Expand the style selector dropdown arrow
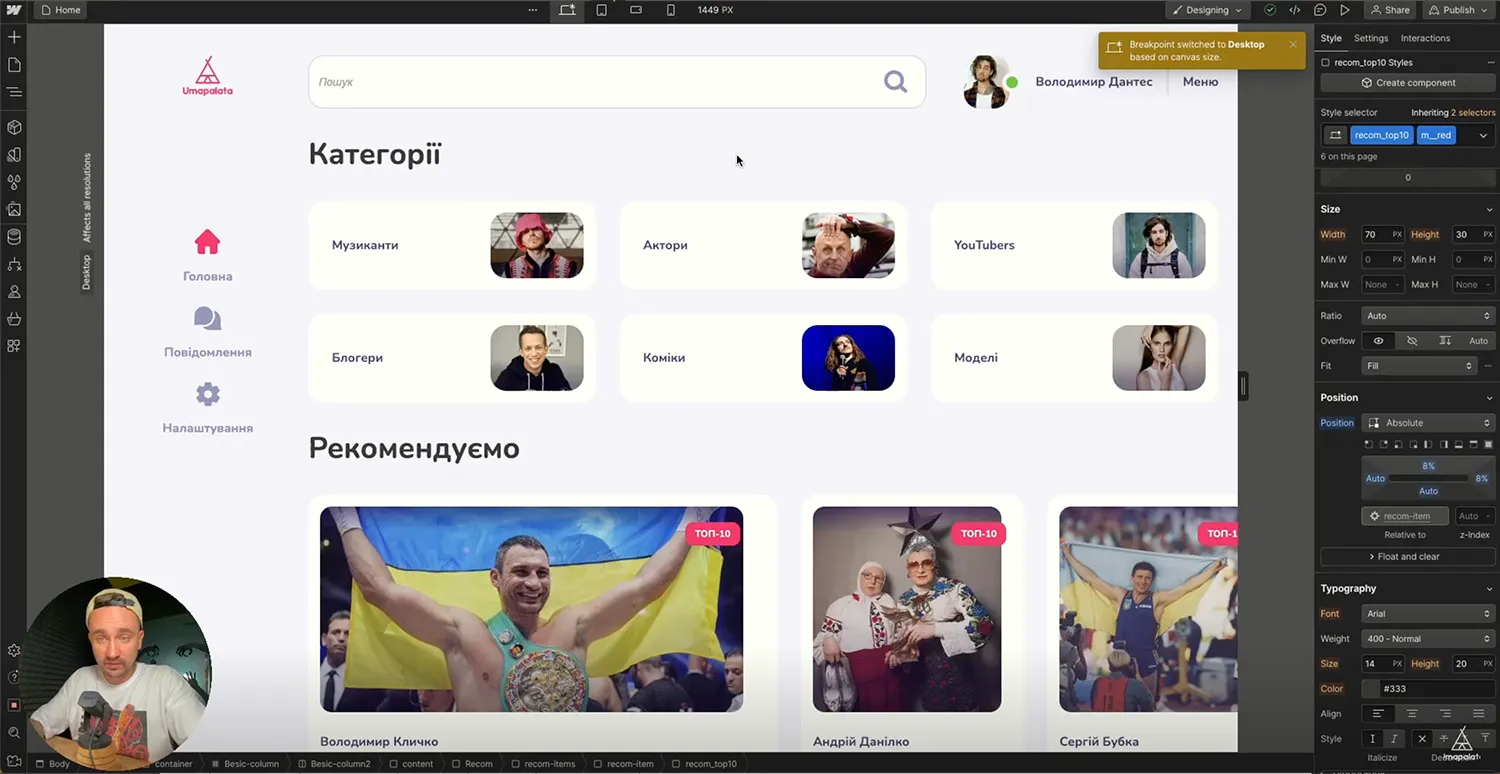The width and height of the screenshot is (1500, 774). pyautogui.click(x=1482, y=135)
